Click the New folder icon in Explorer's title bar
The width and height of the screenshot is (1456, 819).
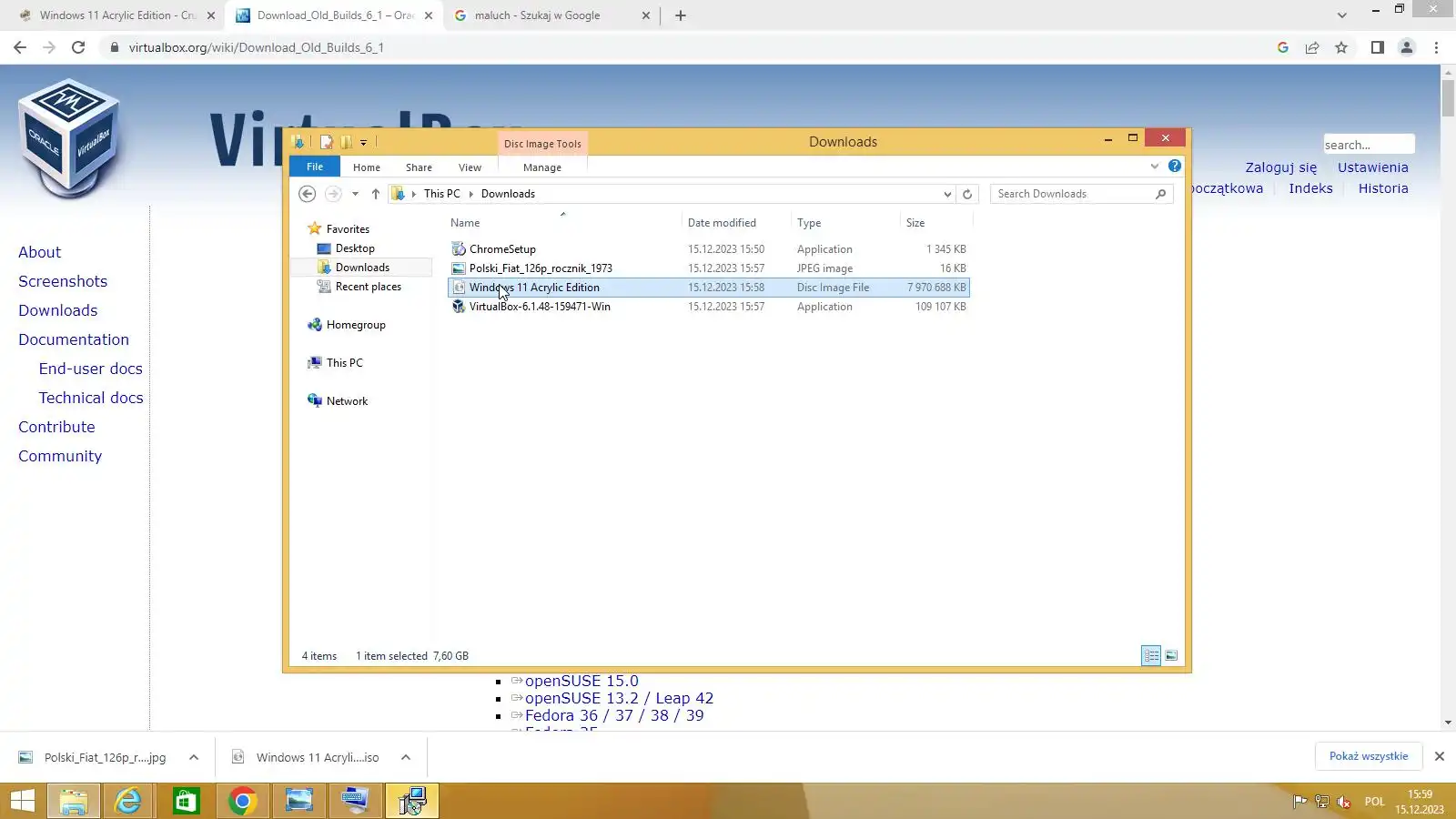pyautogui.click(x=346, y=142)
